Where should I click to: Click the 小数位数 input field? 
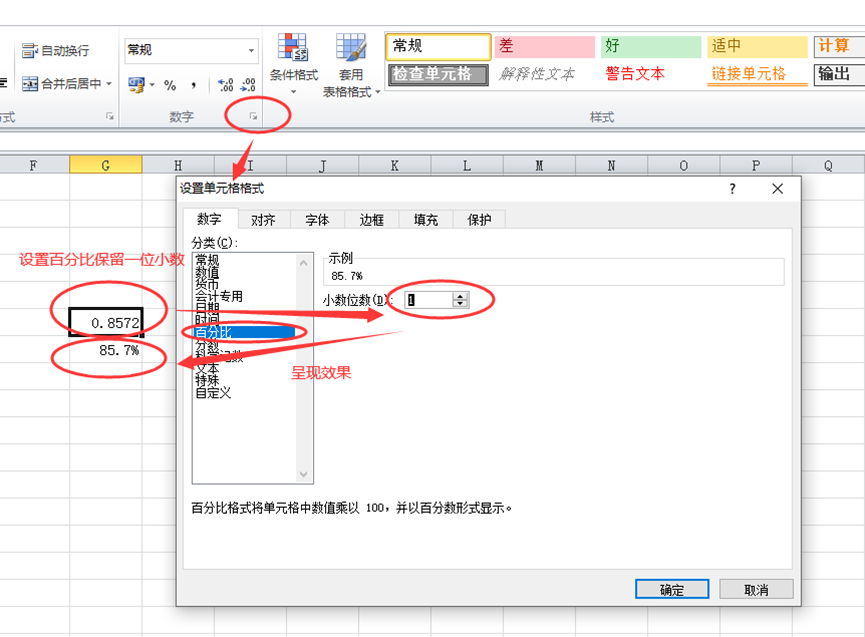point(428,299)
